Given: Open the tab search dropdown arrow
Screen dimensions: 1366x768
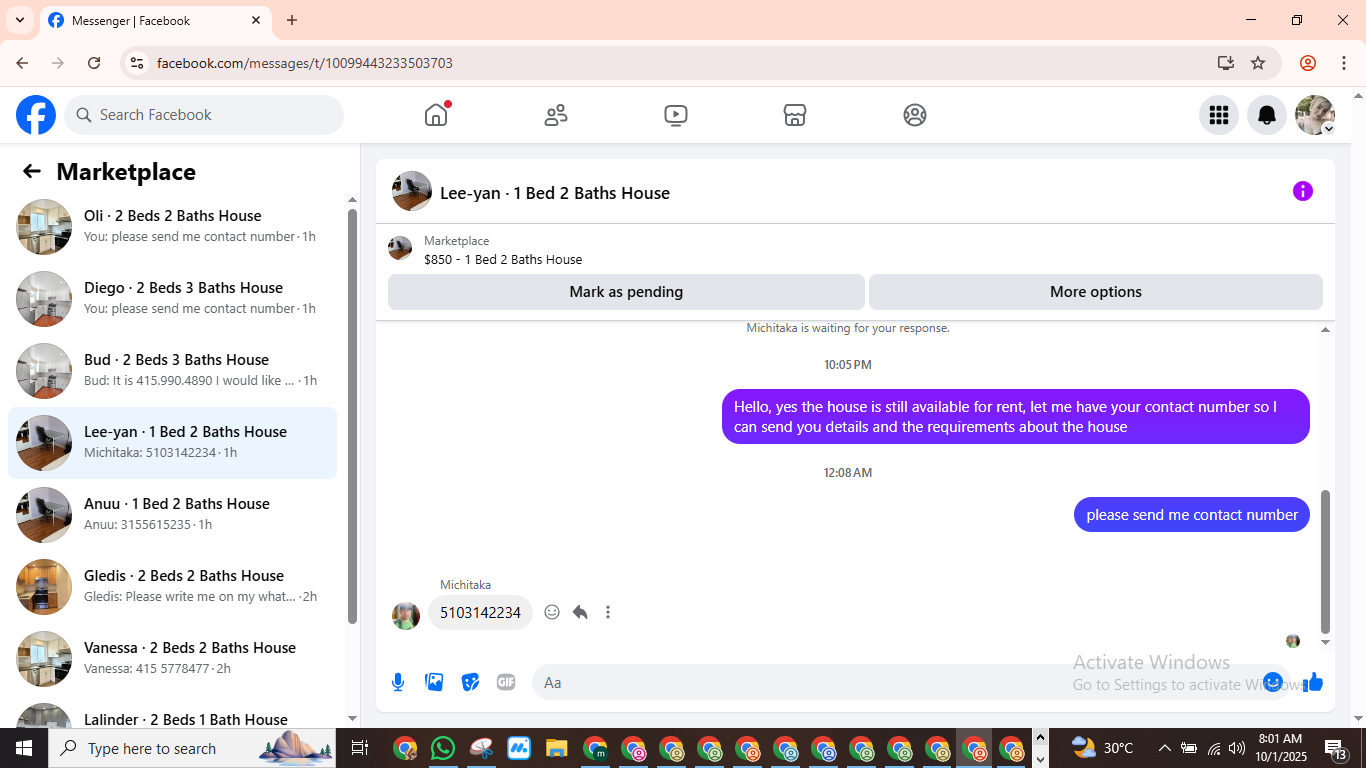Looking at the screenshot, I should point(20,20).
